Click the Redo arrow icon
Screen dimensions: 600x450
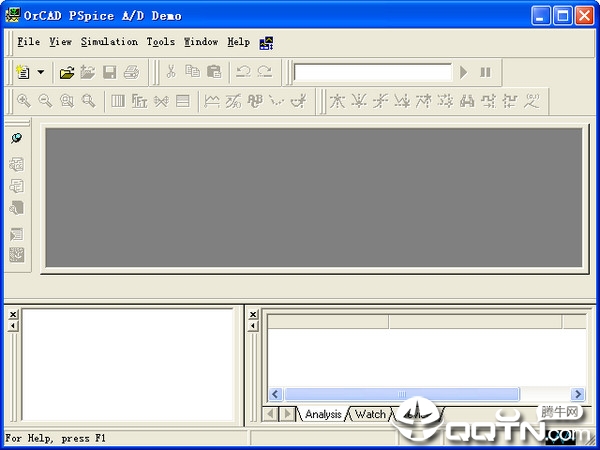tap(265, 72)
